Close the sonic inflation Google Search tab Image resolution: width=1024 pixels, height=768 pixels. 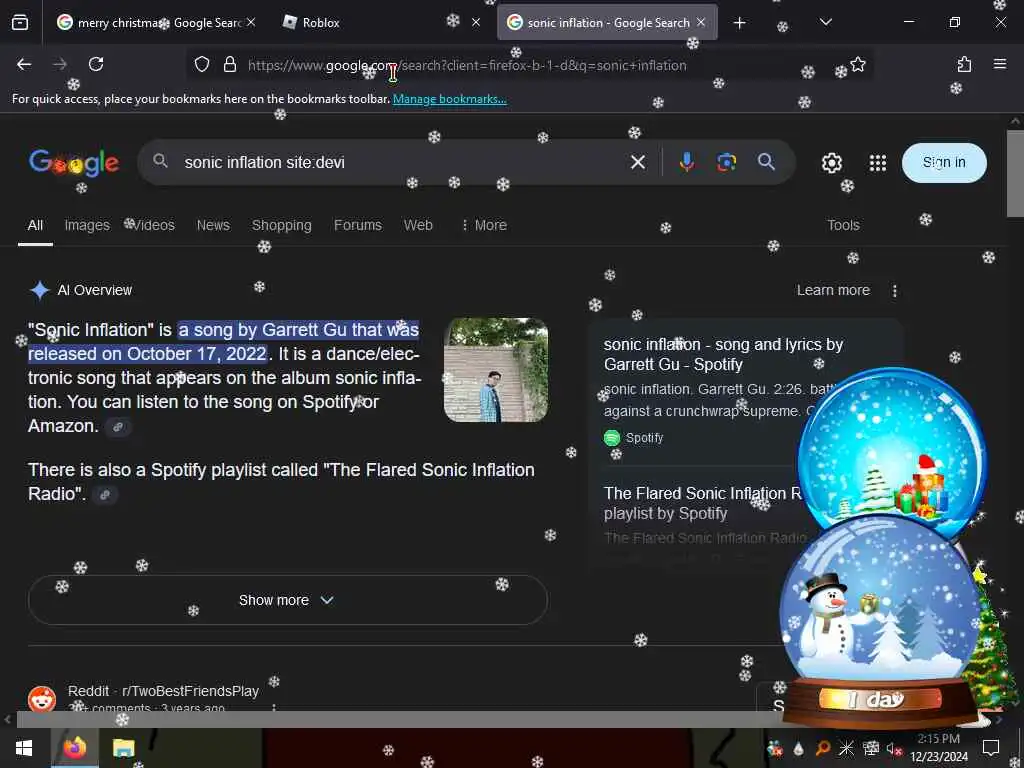pyautogui.click(x=701, y=22)
